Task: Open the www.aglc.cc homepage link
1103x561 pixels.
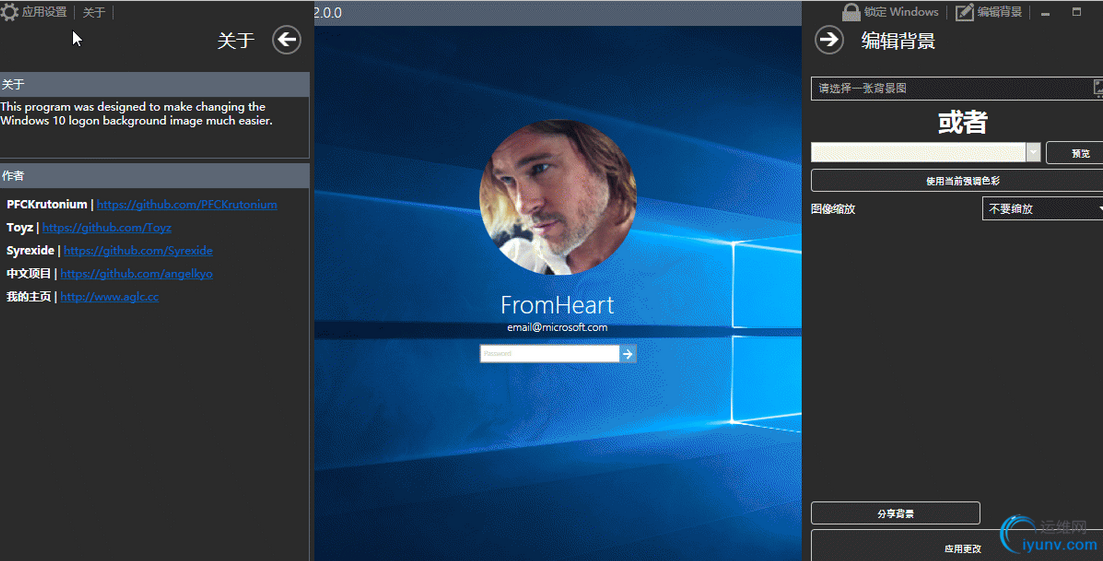Action: click(109, 297)
